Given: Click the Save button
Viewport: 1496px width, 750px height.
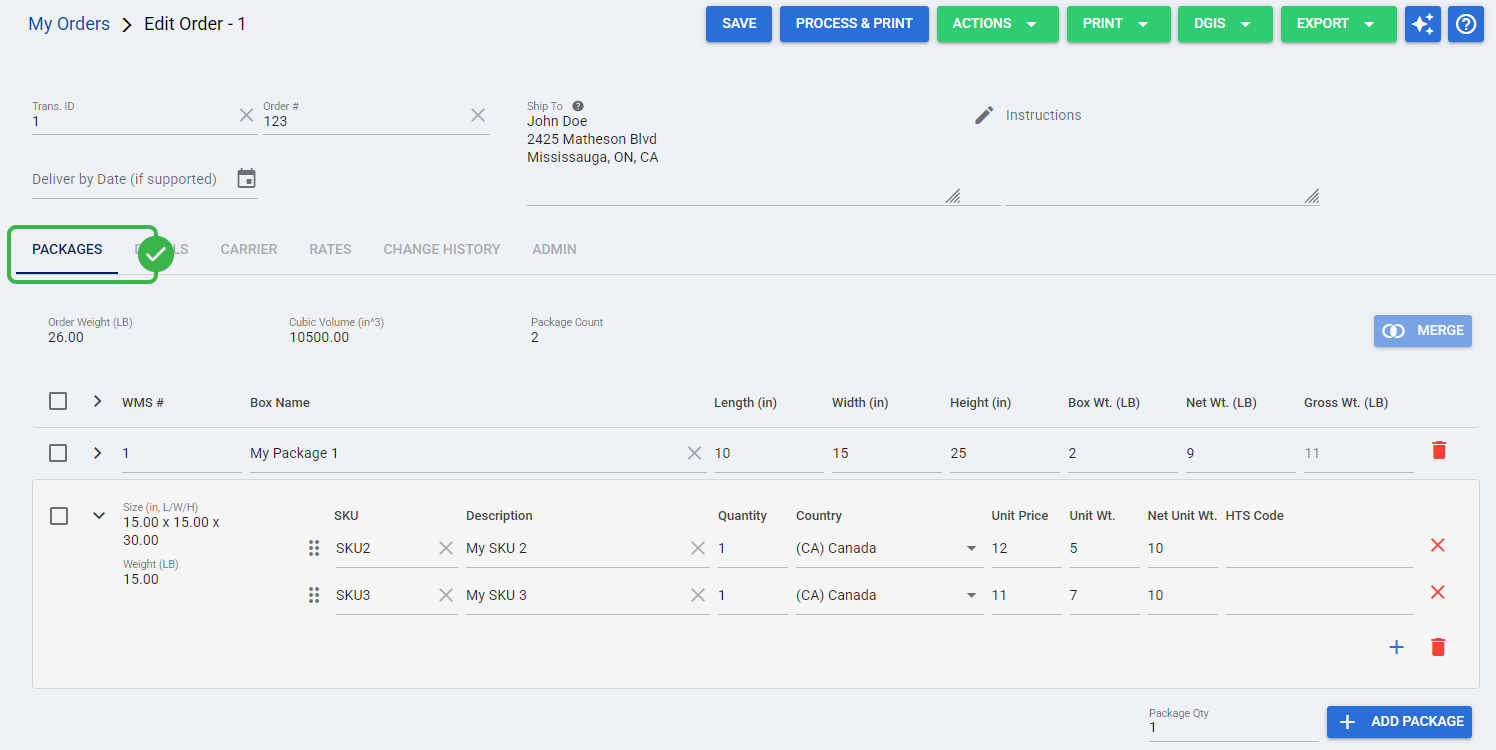Looking at the screenshot, I should point(739,24).
